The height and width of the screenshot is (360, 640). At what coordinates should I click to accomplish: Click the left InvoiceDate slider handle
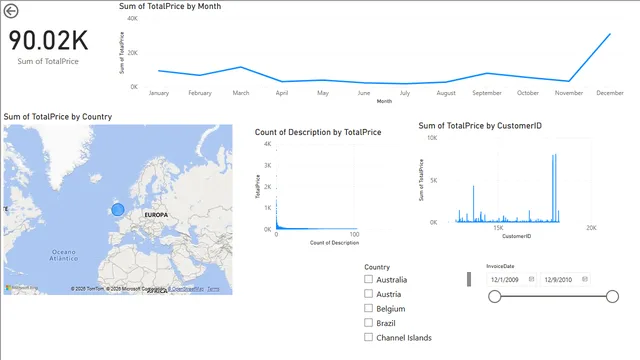click(x=495, y=297)
